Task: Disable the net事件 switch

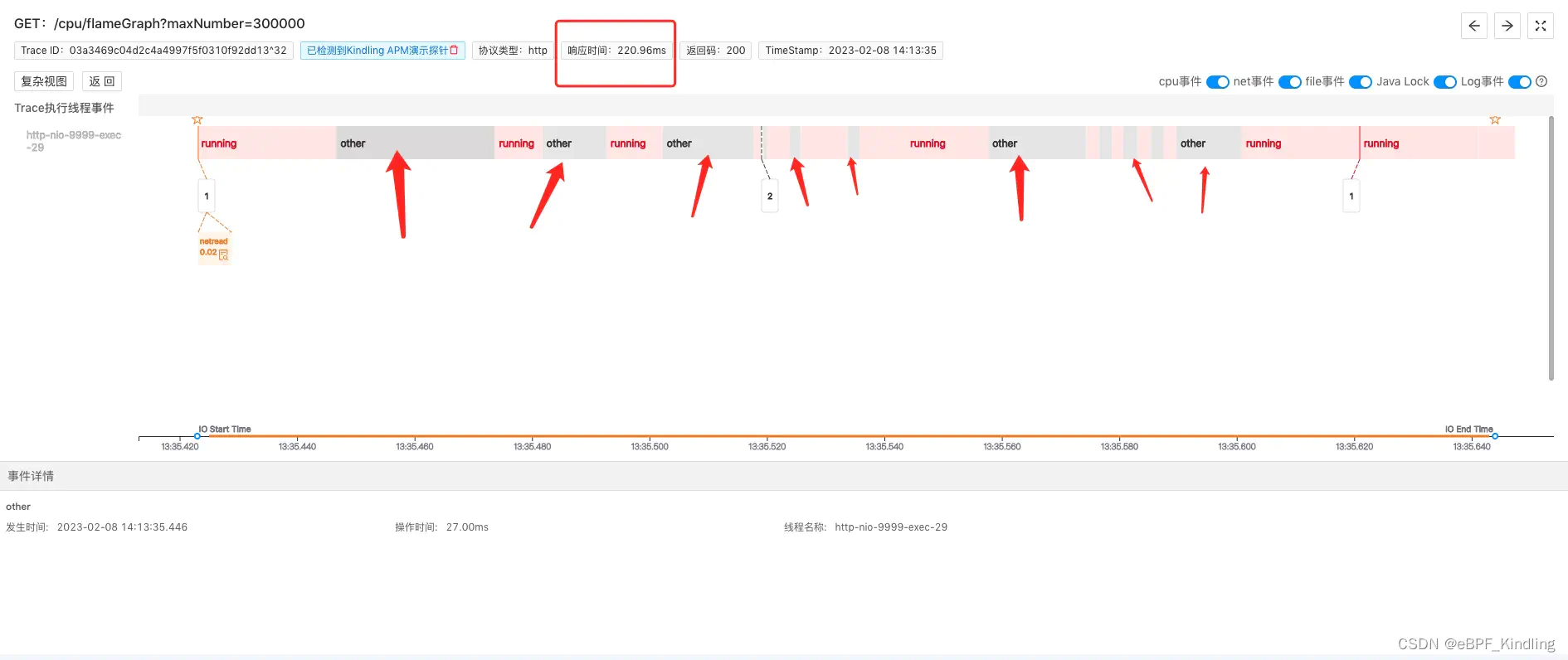Action: point(1289,82)
